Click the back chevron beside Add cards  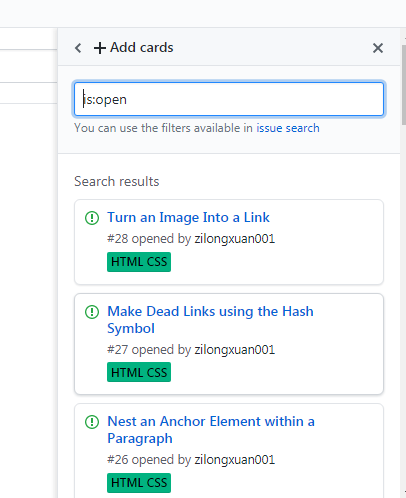pyautogui.click(x=78, y=48)
